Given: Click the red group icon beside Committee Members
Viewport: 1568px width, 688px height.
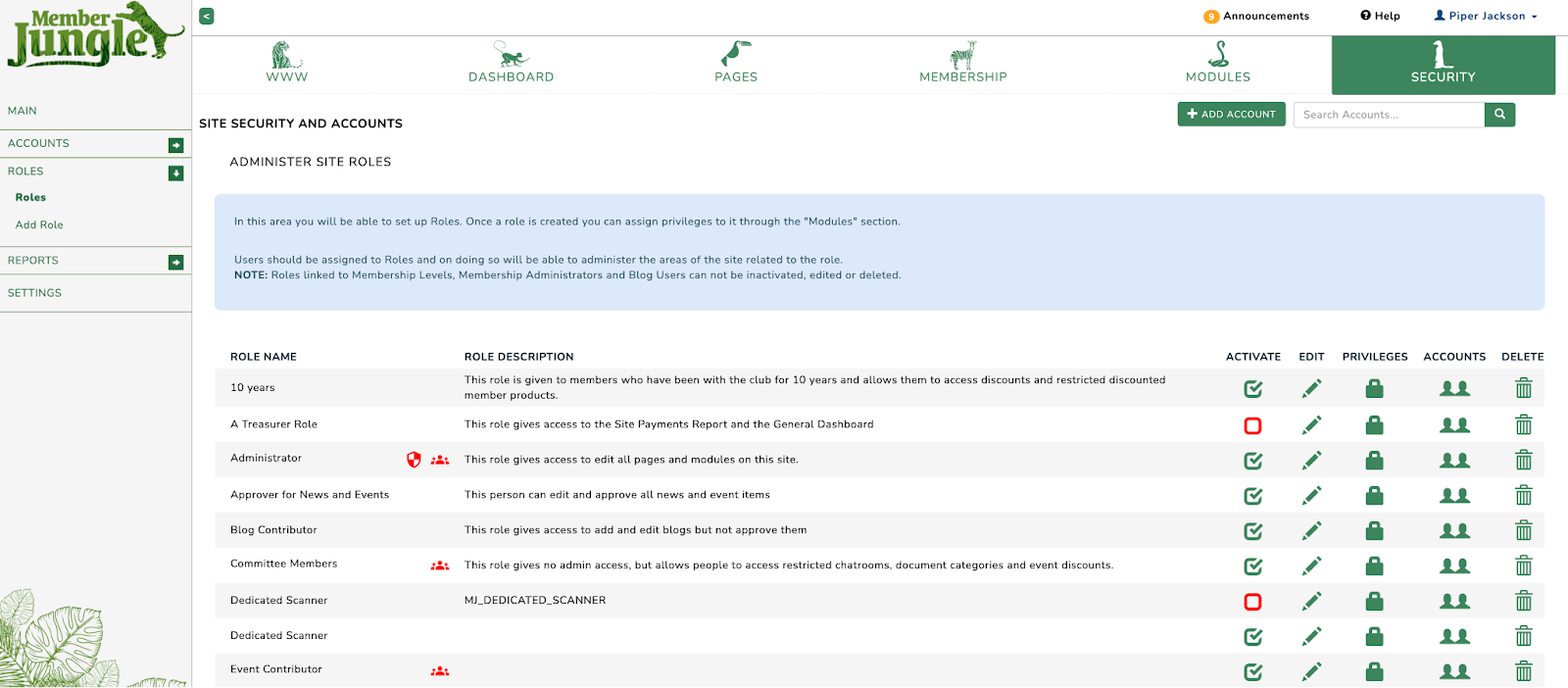Looking at the screenshot, I should (440, 565).
